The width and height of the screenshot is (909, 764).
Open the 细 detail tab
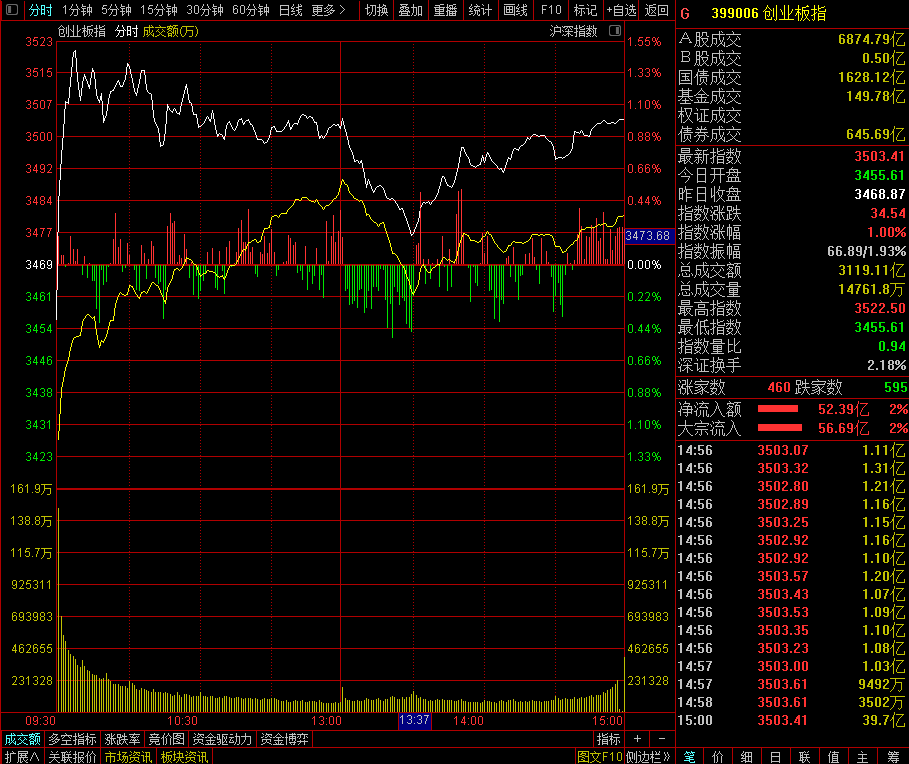(x=747, y=757)
